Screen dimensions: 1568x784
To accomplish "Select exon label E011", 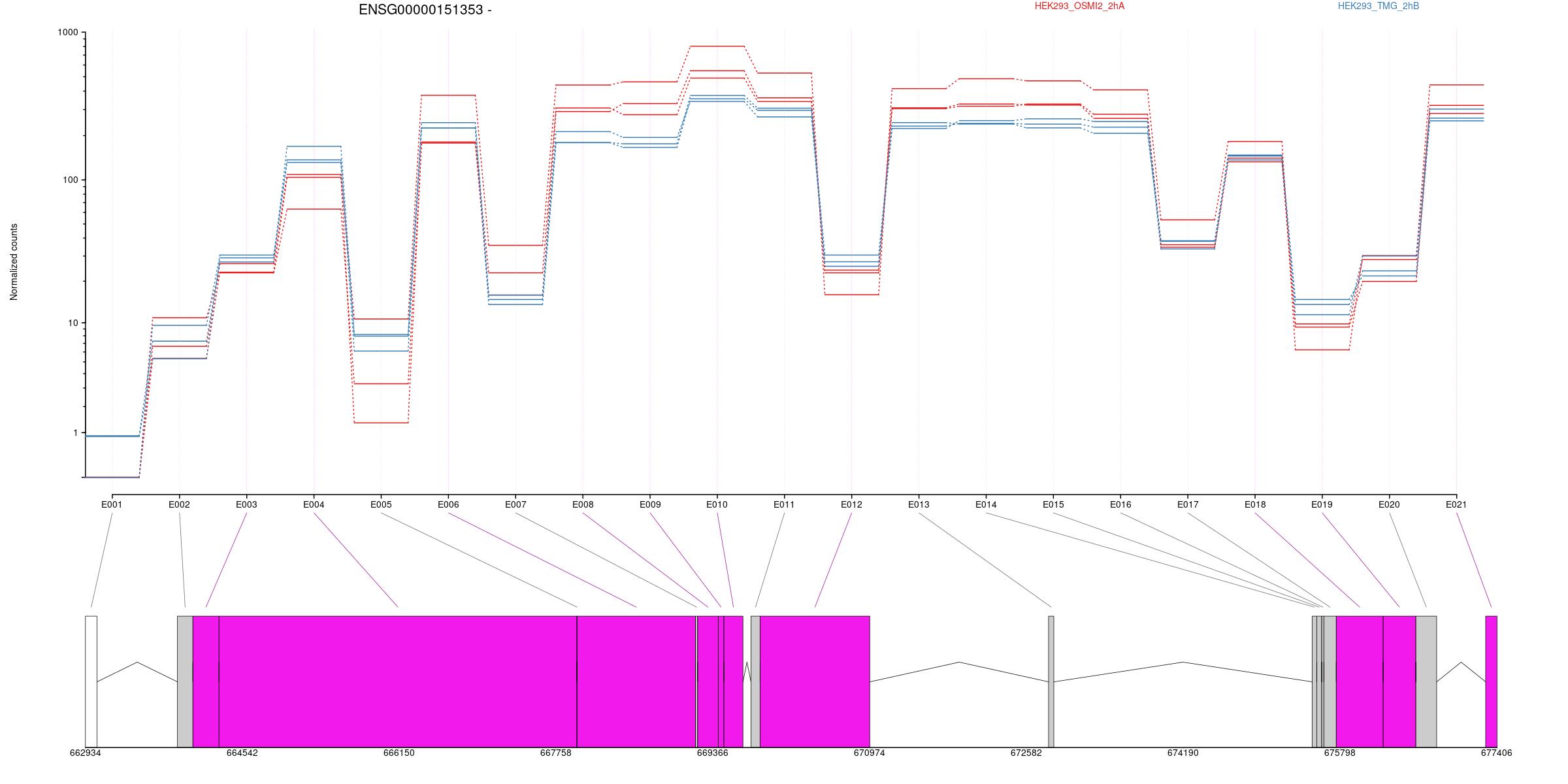I will click(x=784, y=504).
